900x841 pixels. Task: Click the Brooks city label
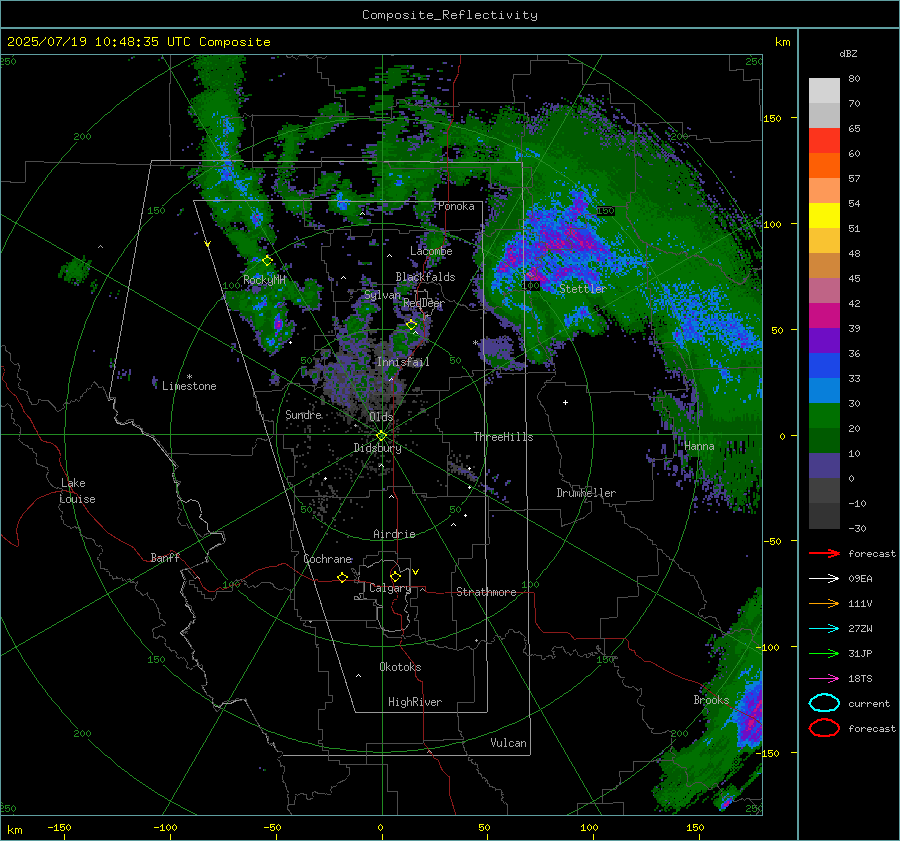point(711,700)
